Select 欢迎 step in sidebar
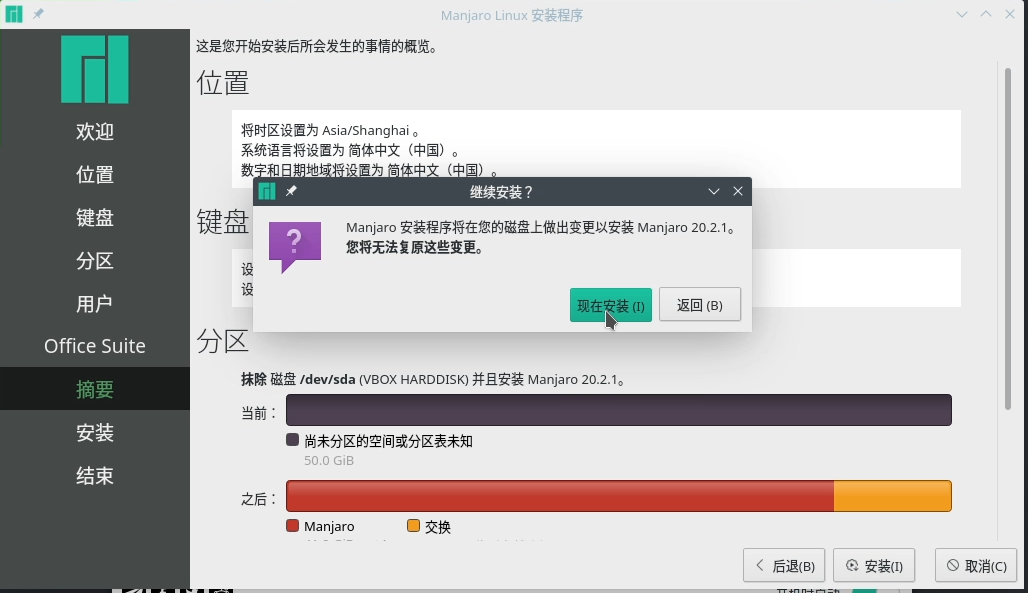1028x593 pixels. [x=94, y=131]
